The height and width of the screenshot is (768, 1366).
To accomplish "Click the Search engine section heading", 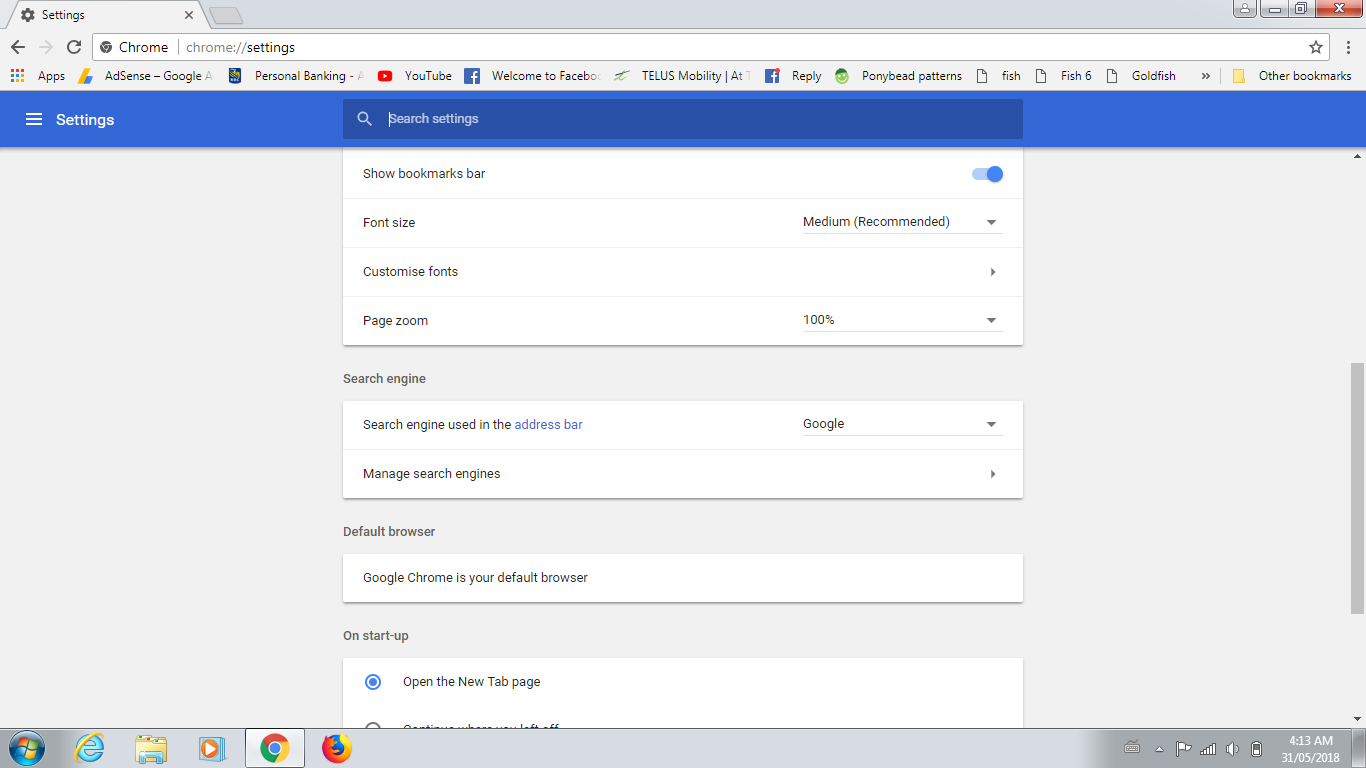I will (384, 379).
